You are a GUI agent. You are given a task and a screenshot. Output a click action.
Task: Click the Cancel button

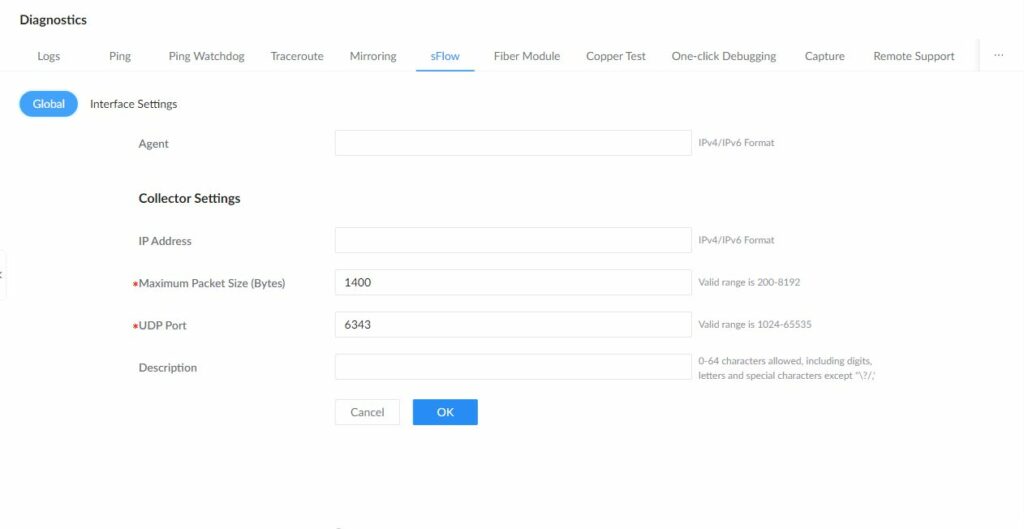pos(367,412)
